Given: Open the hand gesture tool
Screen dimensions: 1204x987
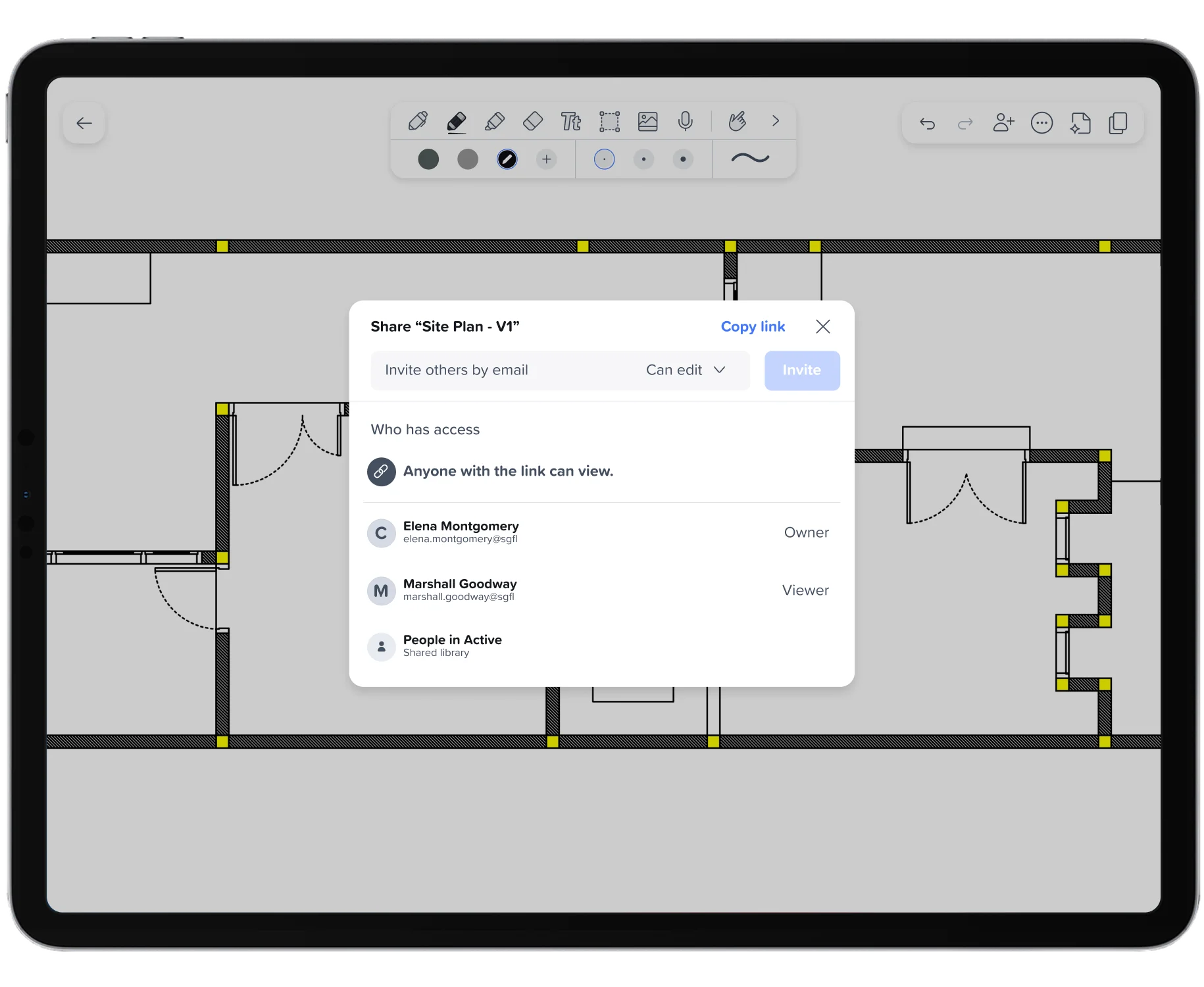Looking at the screenshot, I should click(x=737, y=122).
